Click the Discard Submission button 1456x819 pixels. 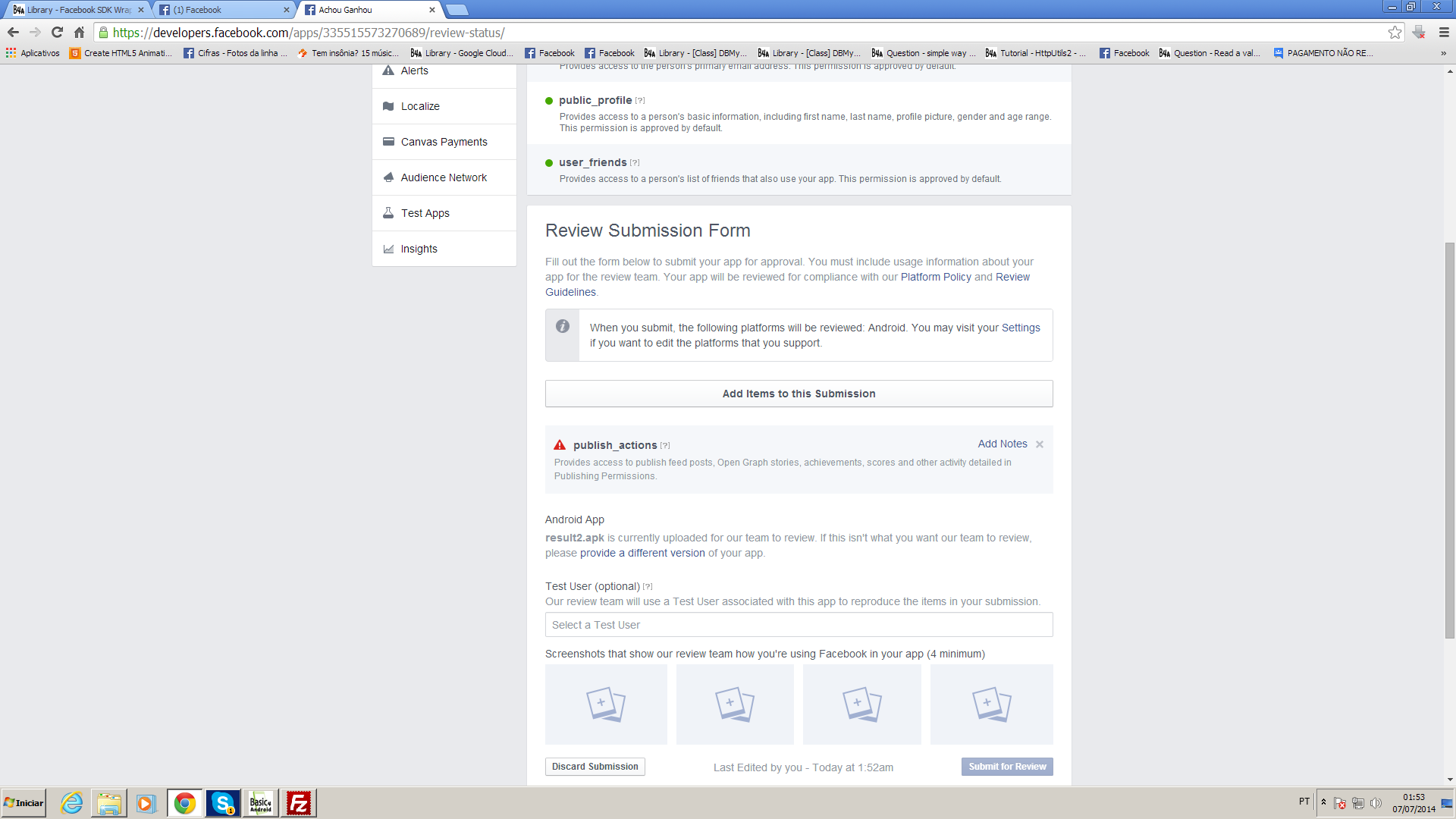click(x=595, y=767)
